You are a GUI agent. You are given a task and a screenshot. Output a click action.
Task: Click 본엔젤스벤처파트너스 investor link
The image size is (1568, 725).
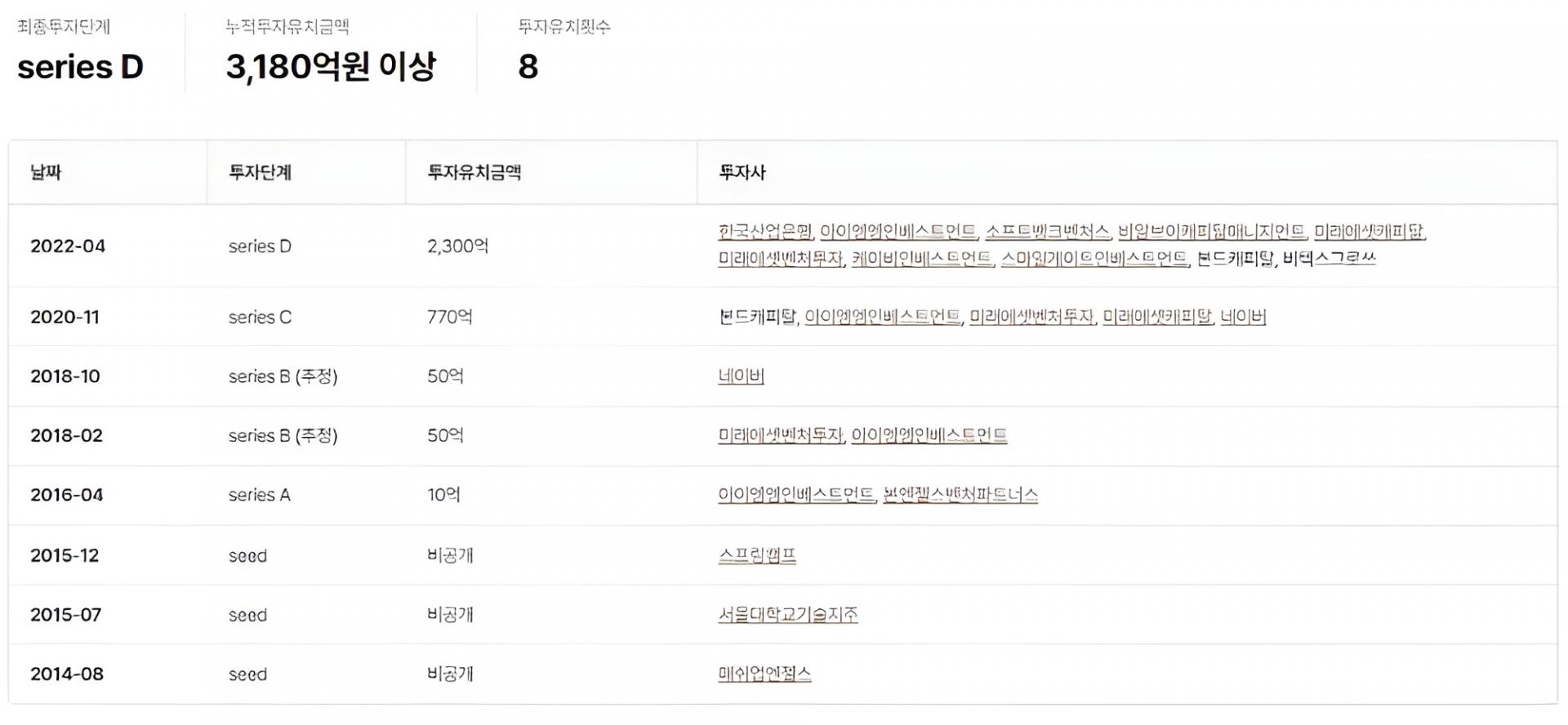tap(960, 495)
